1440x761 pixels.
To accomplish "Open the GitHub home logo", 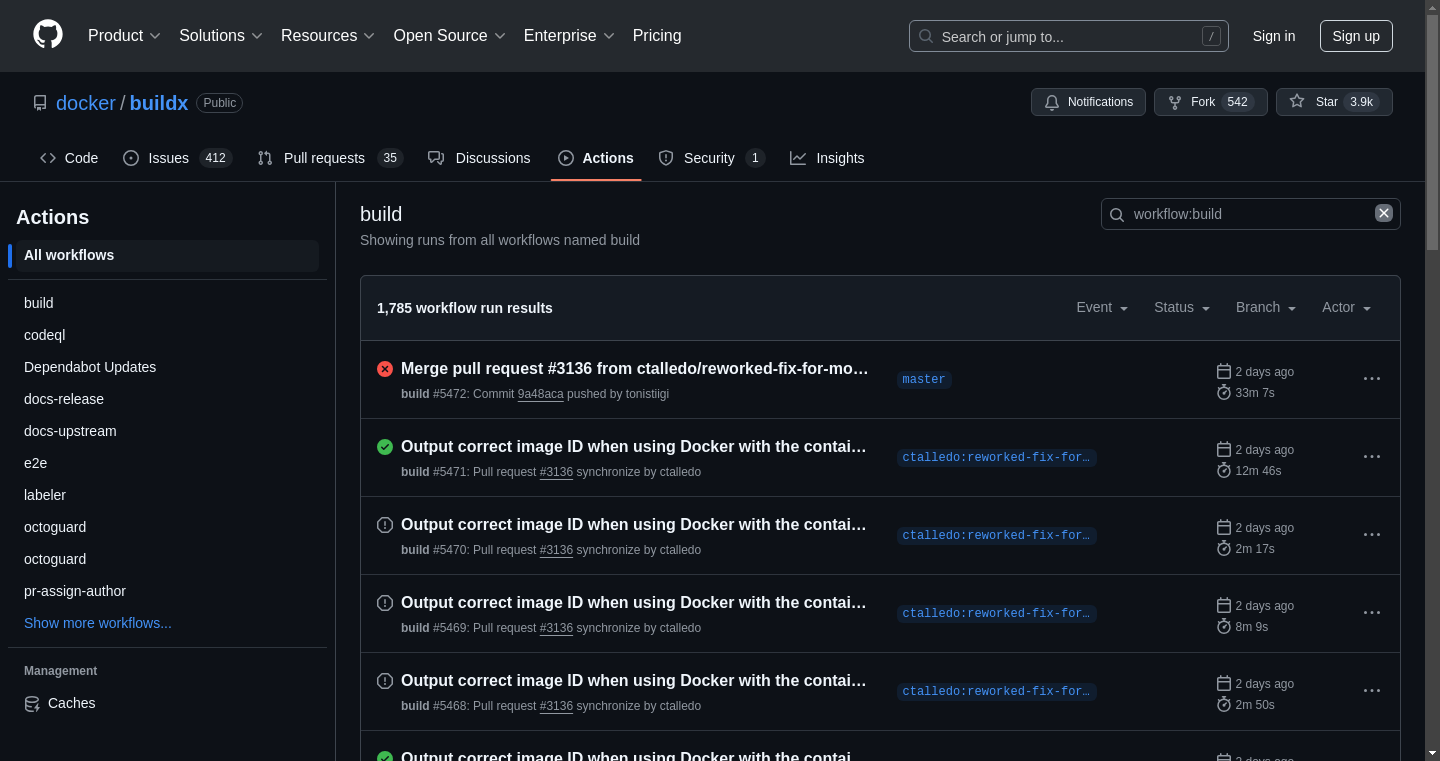I will (x=48, y=35).
